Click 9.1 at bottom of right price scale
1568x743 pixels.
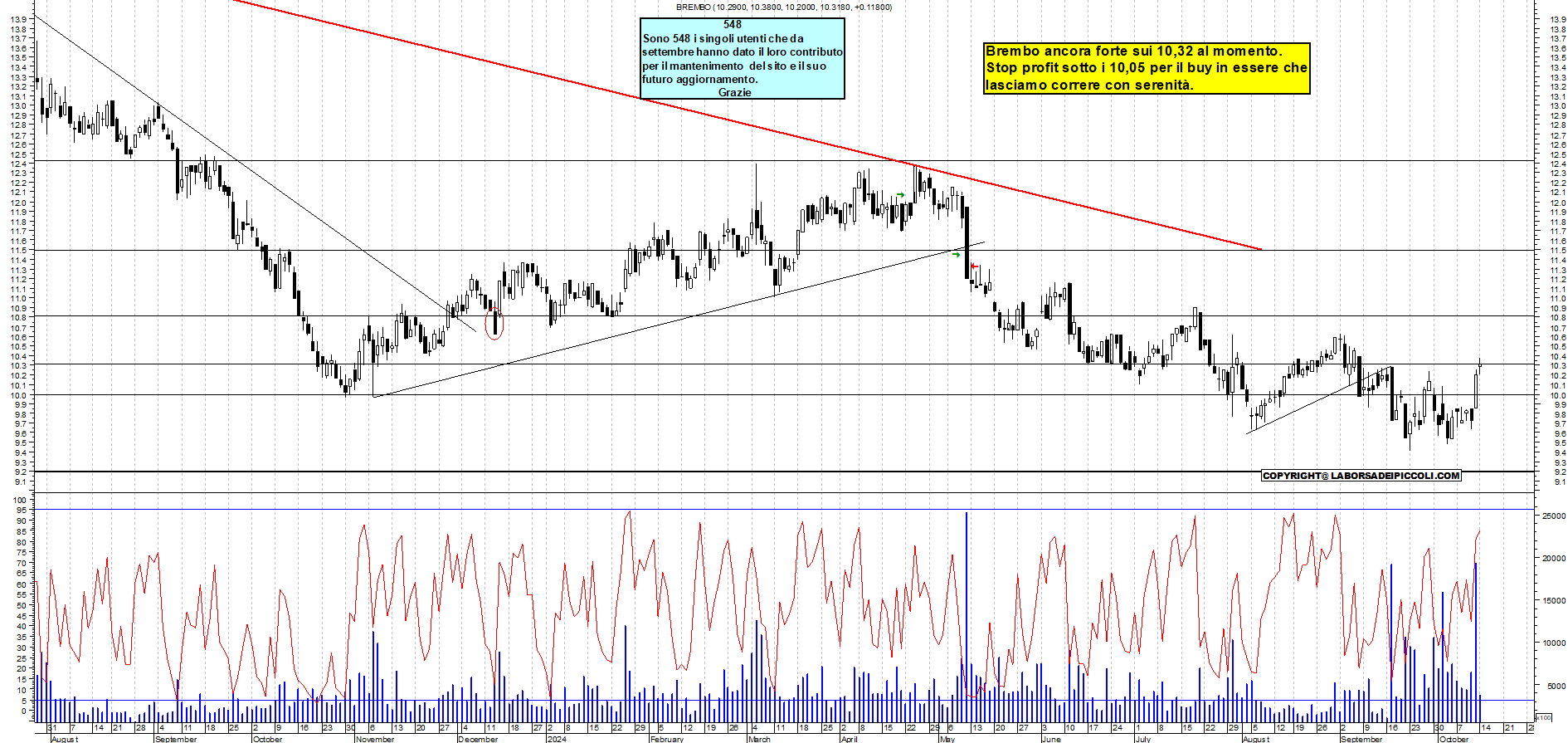[1561, 482]
